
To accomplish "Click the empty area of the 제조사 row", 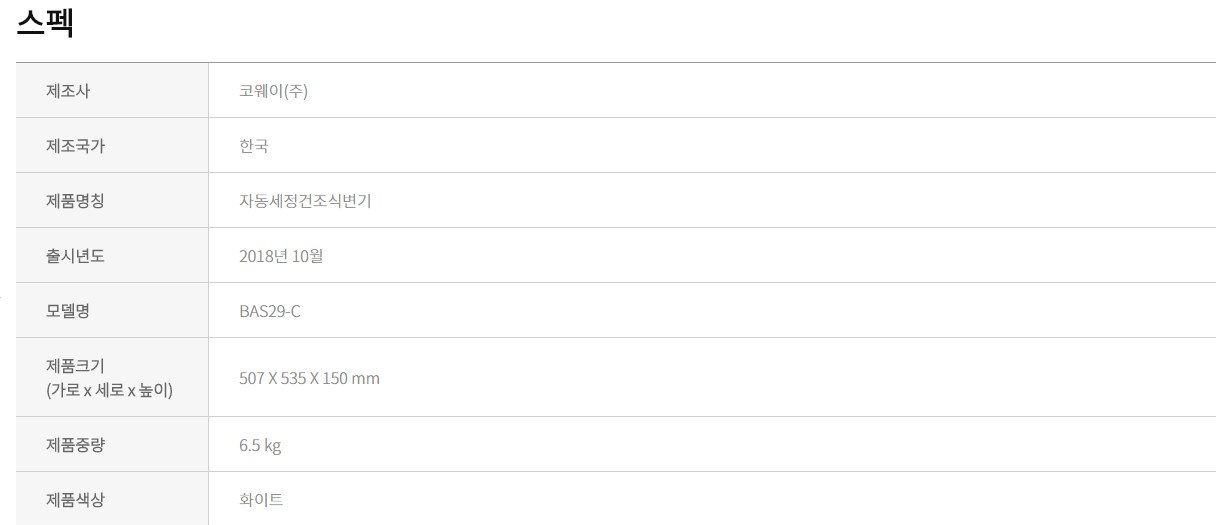I will 760,91.
